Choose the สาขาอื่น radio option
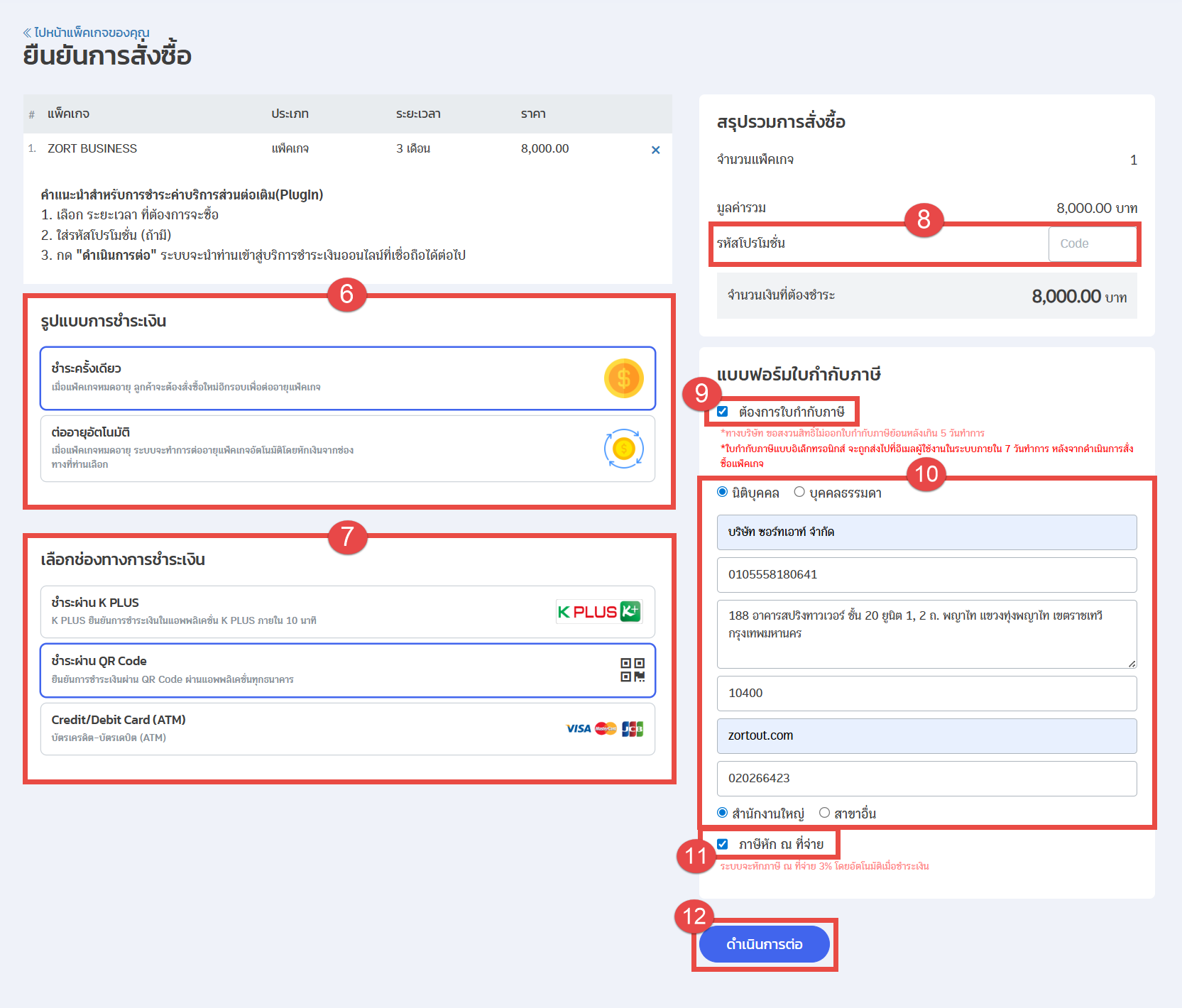The height and width of the screenshot is (1008, 1182). coord(824,813)
